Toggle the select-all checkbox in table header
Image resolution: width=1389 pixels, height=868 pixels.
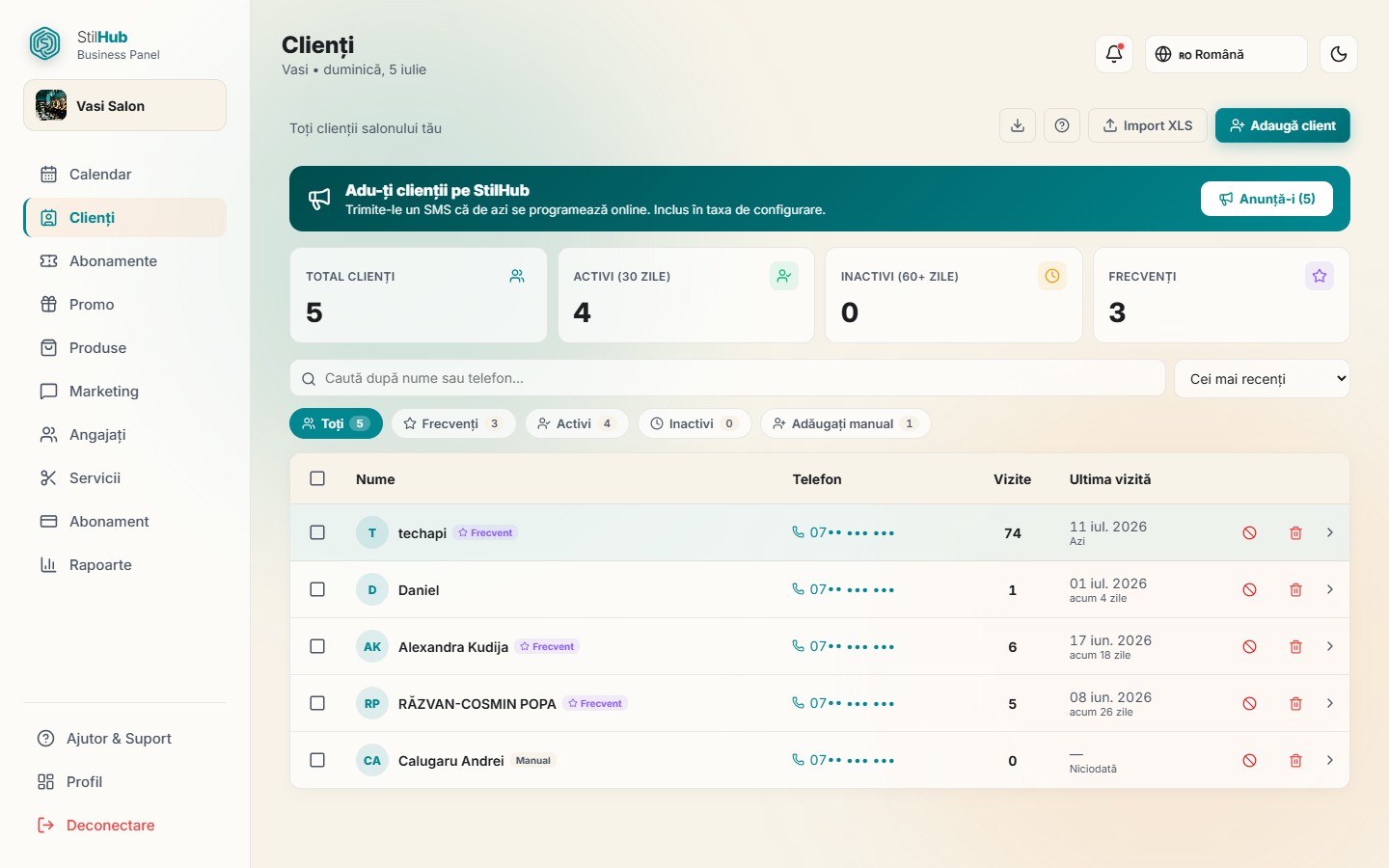pos(317,478)
